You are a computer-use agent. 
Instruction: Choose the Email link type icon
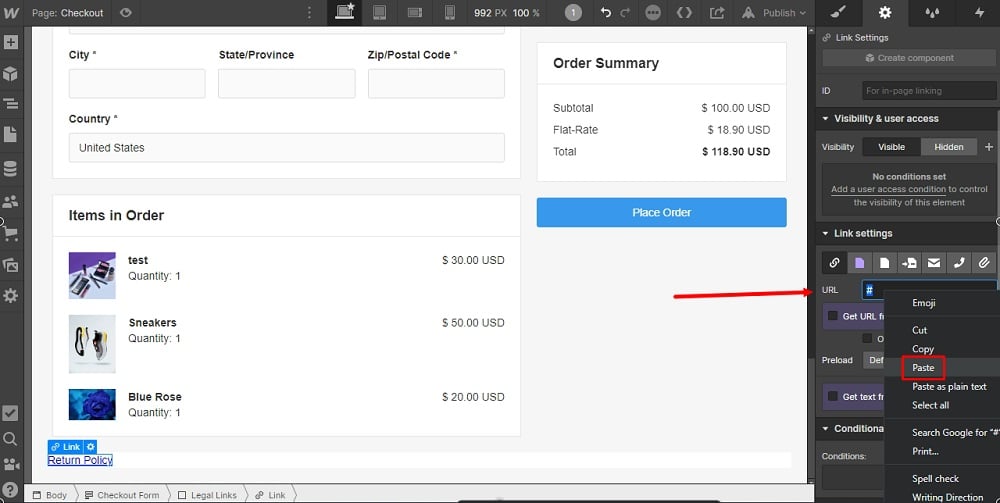(934, 263)
